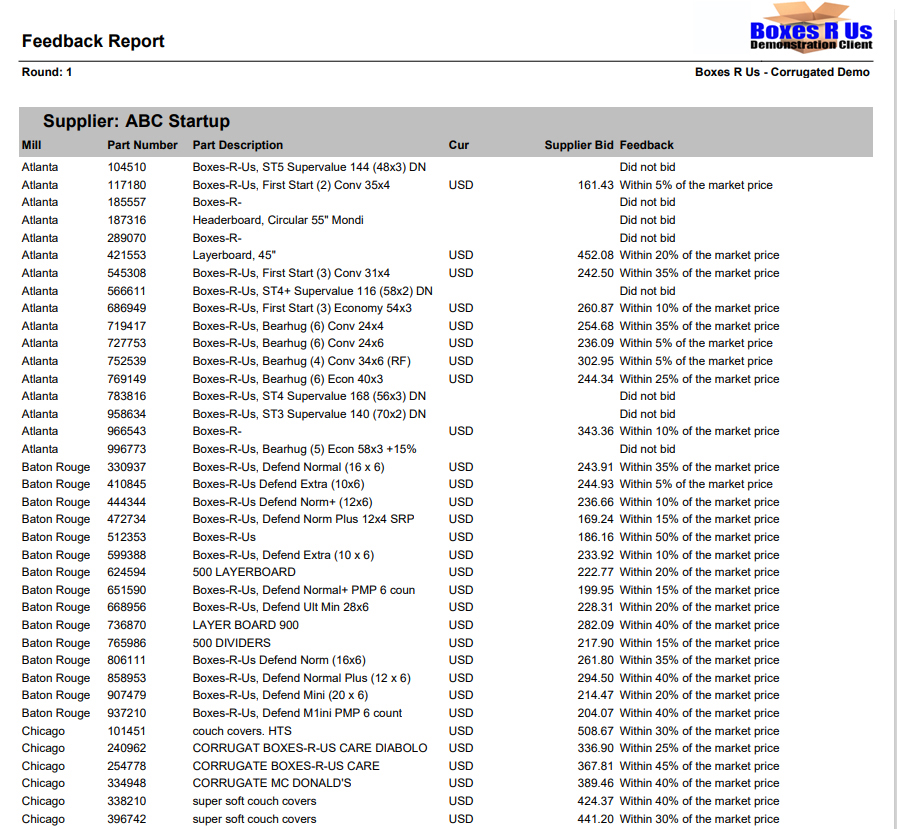
Task: Select part number 769149
Action: click(127, 379)
